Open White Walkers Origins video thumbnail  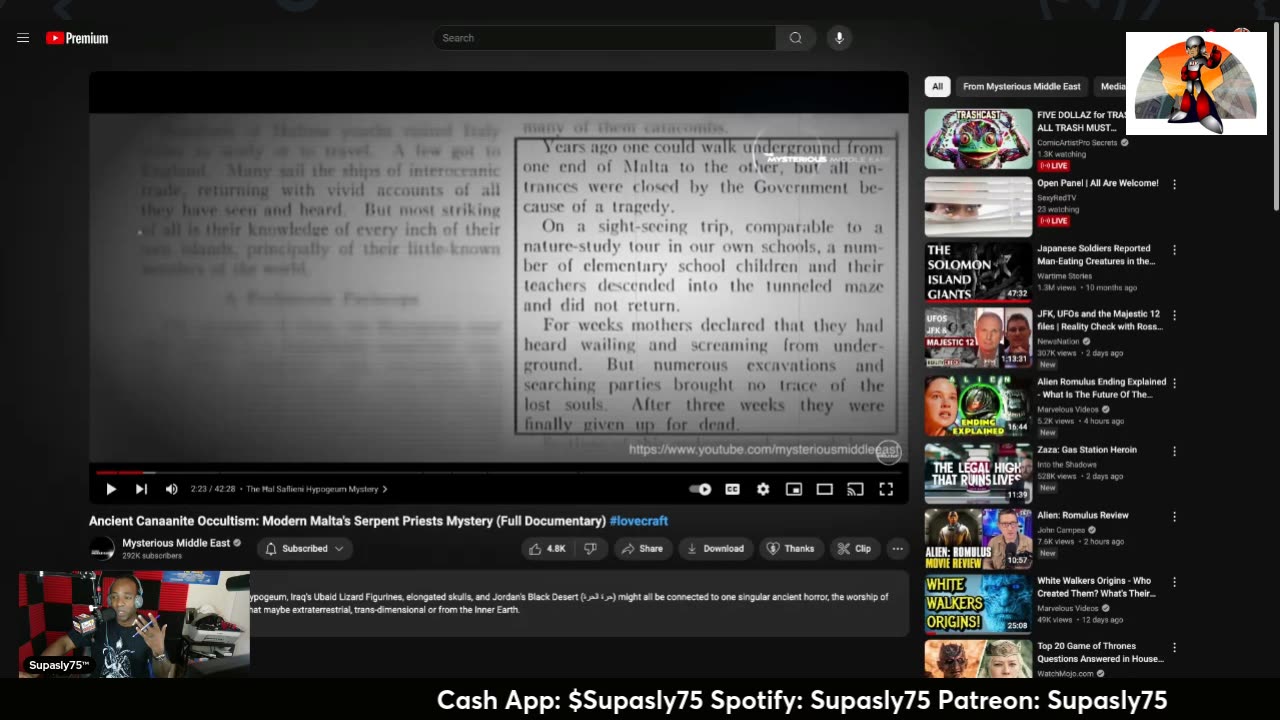point(978,604)
